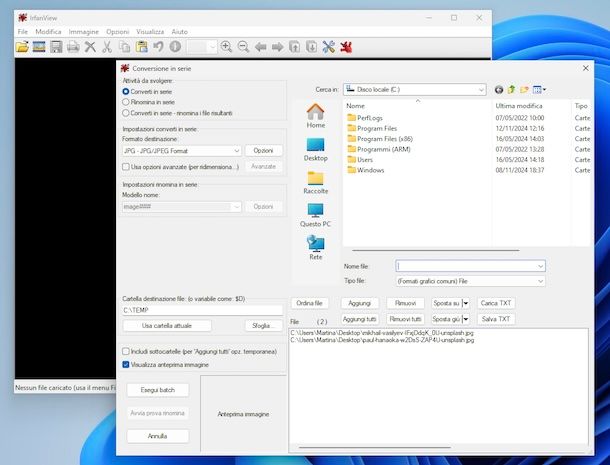This screenshot has width=610, height=465.
Task: Open the Formato destinazione JPG dropdown
Action: 182,151
